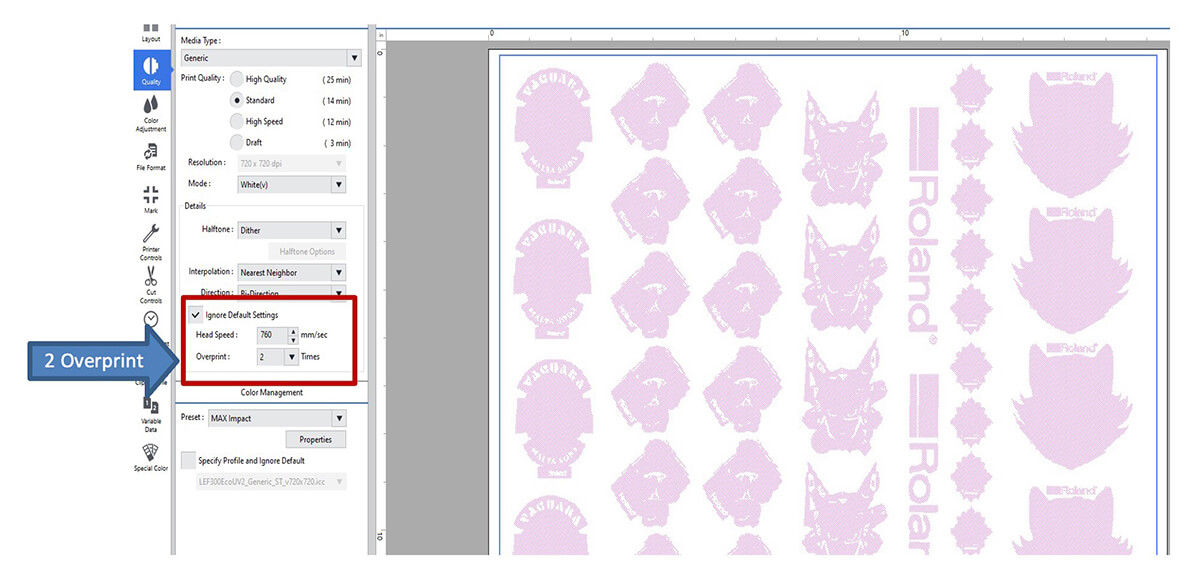Open the Halftone Dither dropdown
The width and height of the screenshot is (1200, 585).
coord(291,230)
